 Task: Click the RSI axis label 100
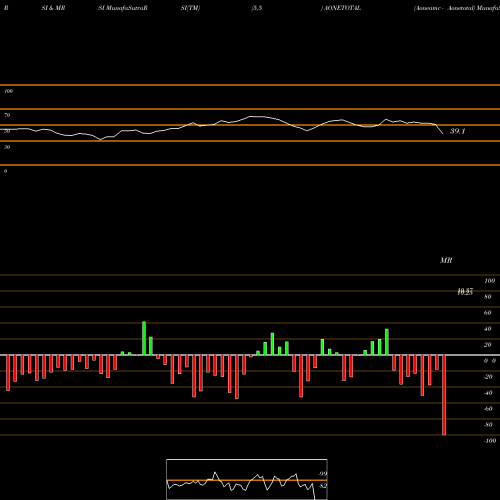tap(8, 91)
